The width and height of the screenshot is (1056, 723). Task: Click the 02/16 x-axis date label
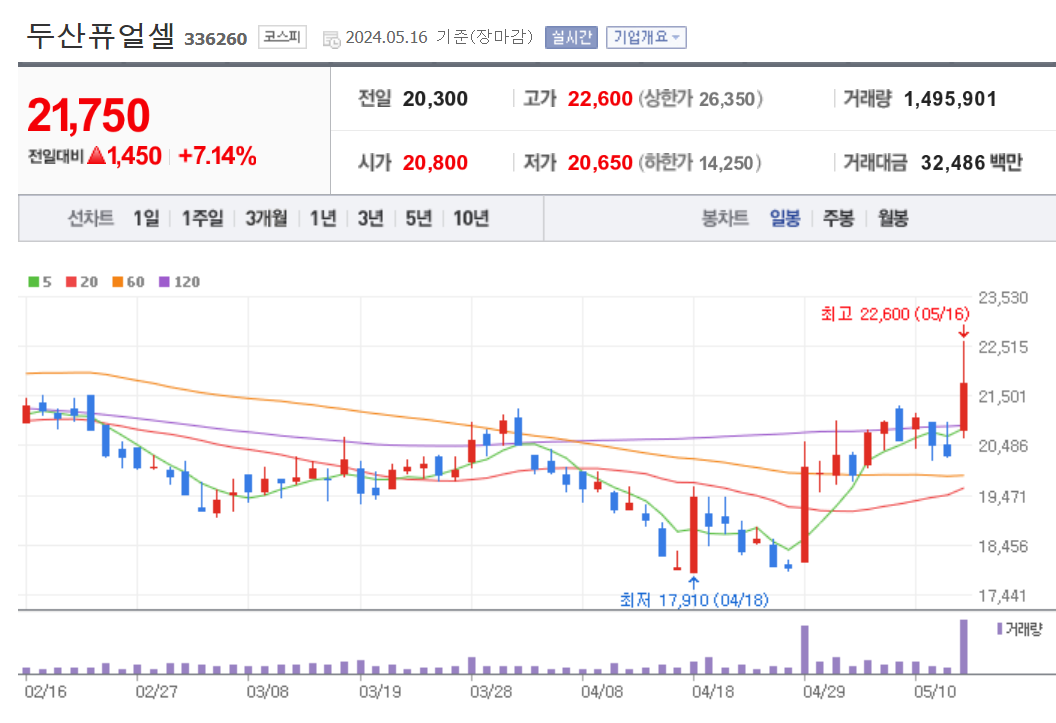click(45, 692)
